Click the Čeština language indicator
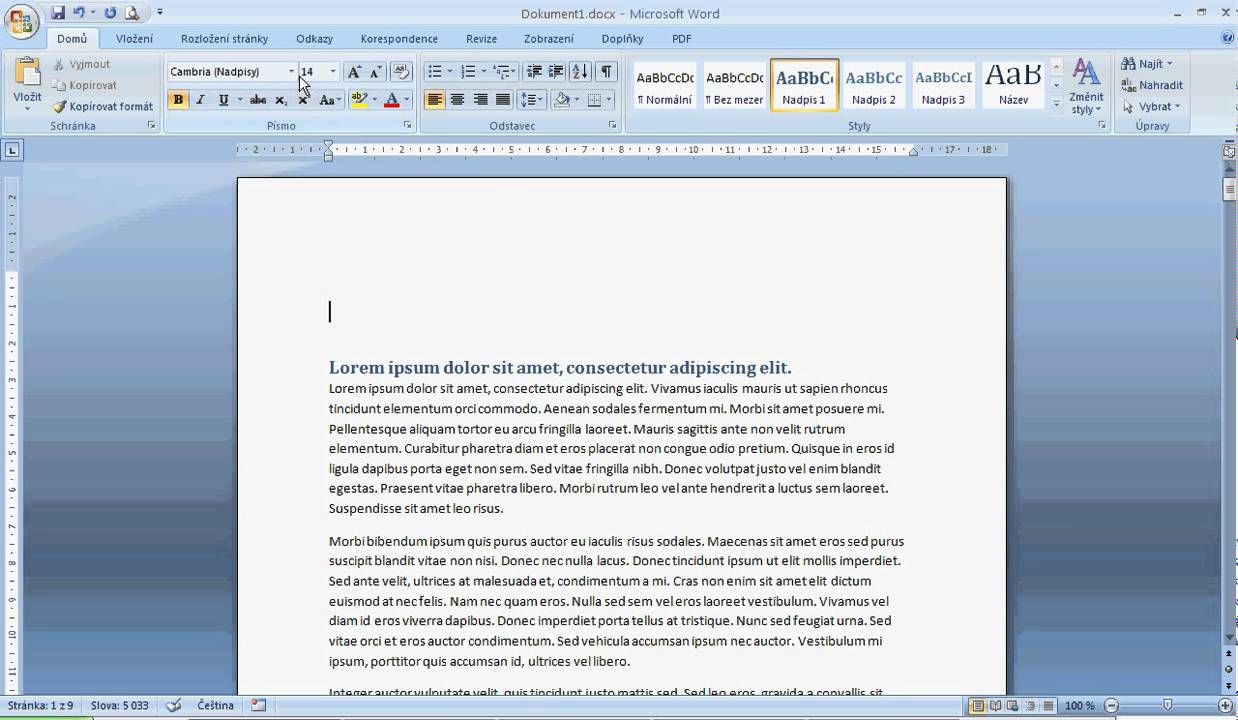Image resolution: width=1238 pixels, height=720 pixels. point(215,705)
